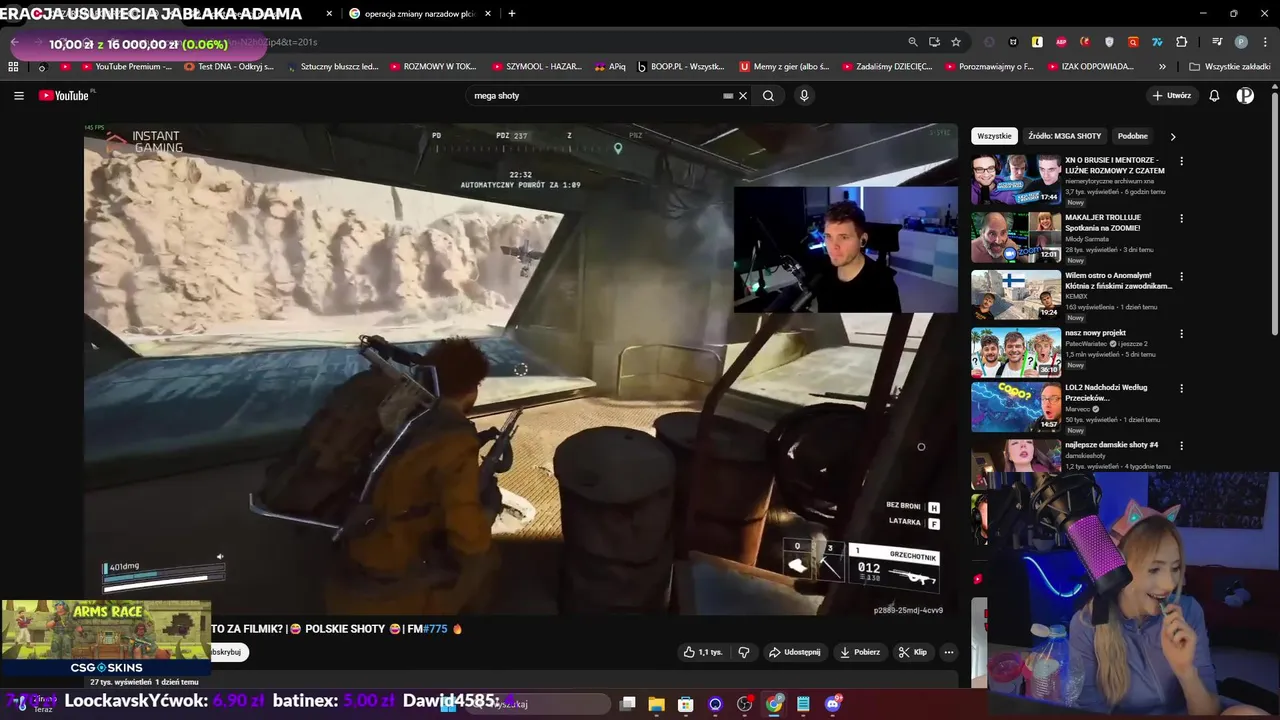Click the #775 hashtag in video title
This screenshot has width=1280, height=720.
point(434,629)
